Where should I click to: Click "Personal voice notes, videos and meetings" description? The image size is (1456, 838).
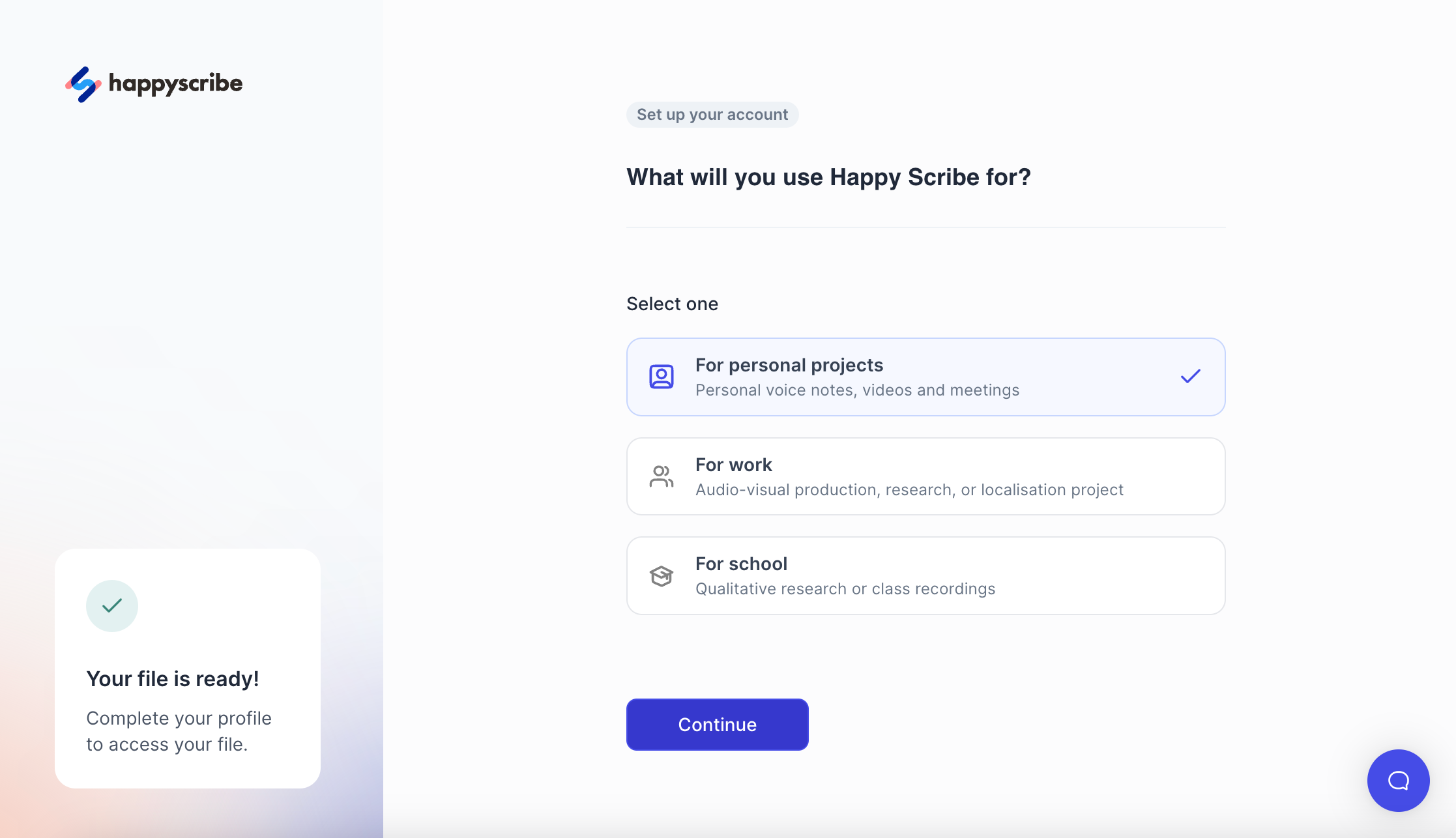click(857, 390)
